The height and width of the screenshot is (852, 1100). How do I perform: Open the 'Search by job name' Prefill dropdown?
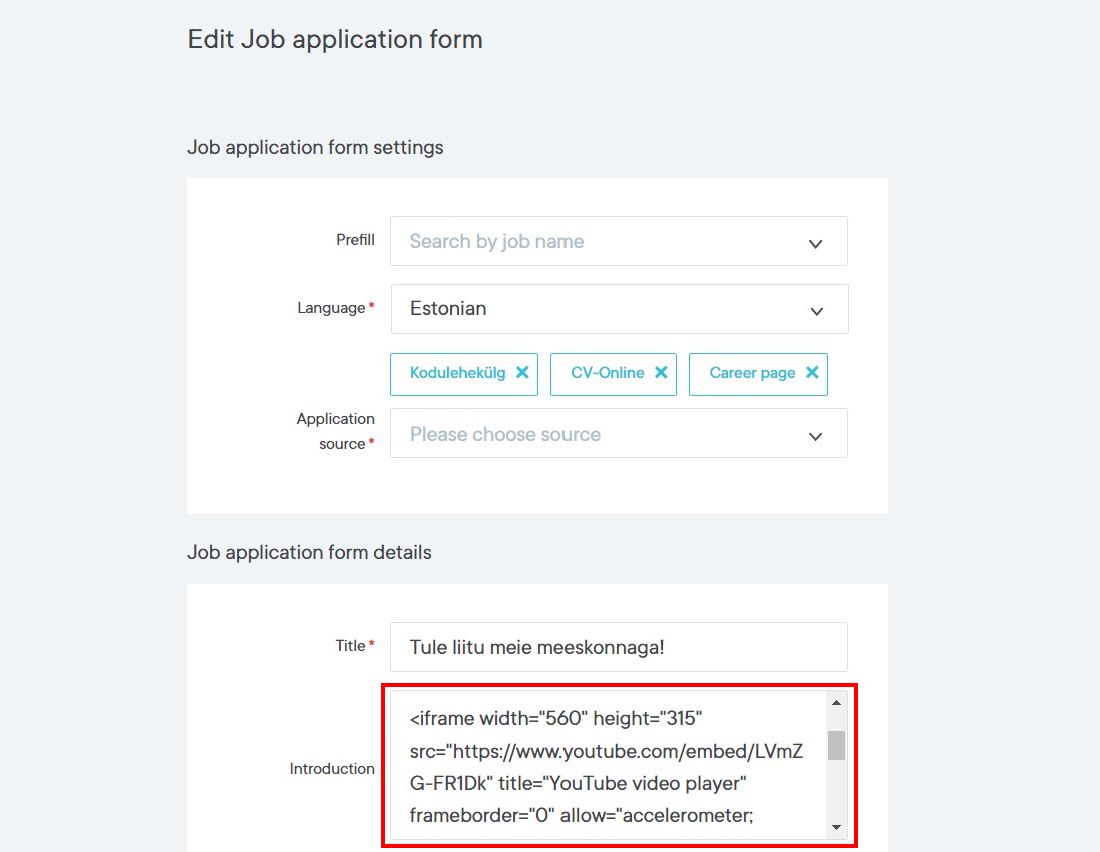tap(600, 241)
